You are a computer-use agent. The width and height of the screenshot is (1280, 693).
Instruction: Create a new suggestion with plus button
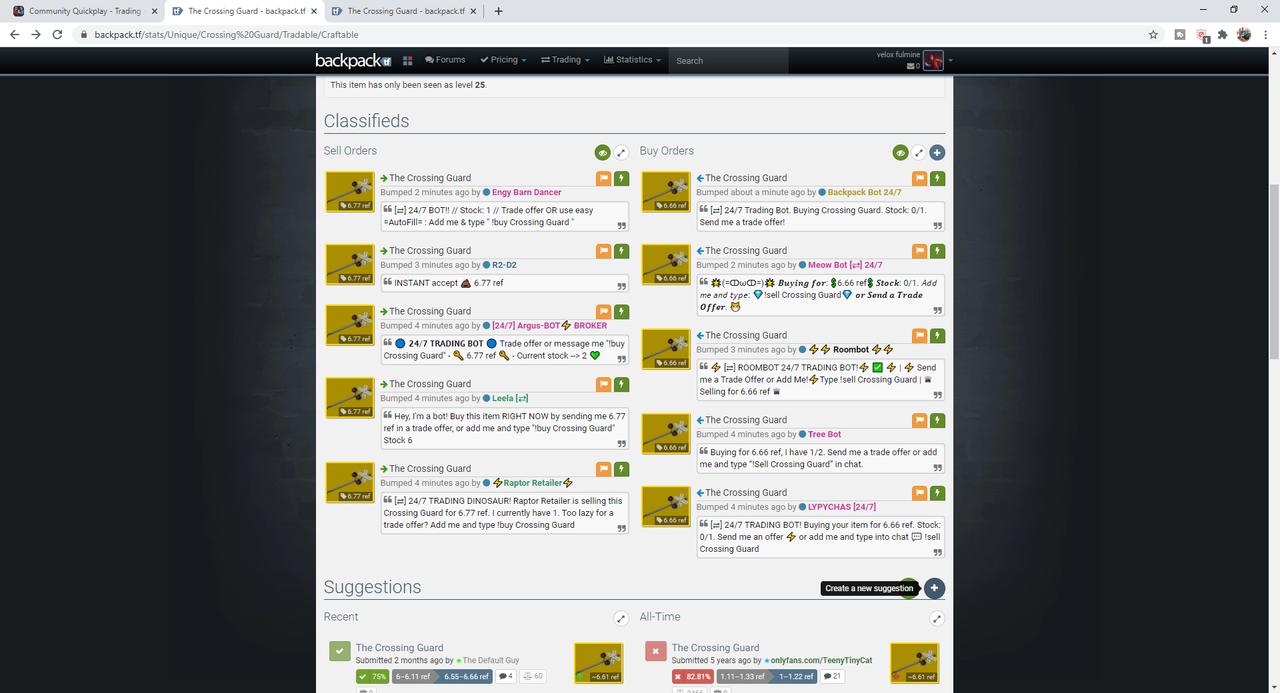(x=934, y=588)
